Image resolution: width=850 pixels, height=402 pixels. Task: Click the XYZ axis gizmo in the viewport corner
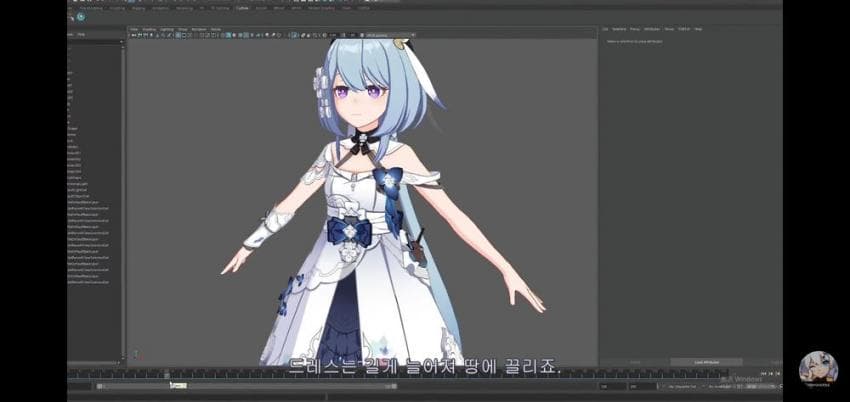pos(136,353)
